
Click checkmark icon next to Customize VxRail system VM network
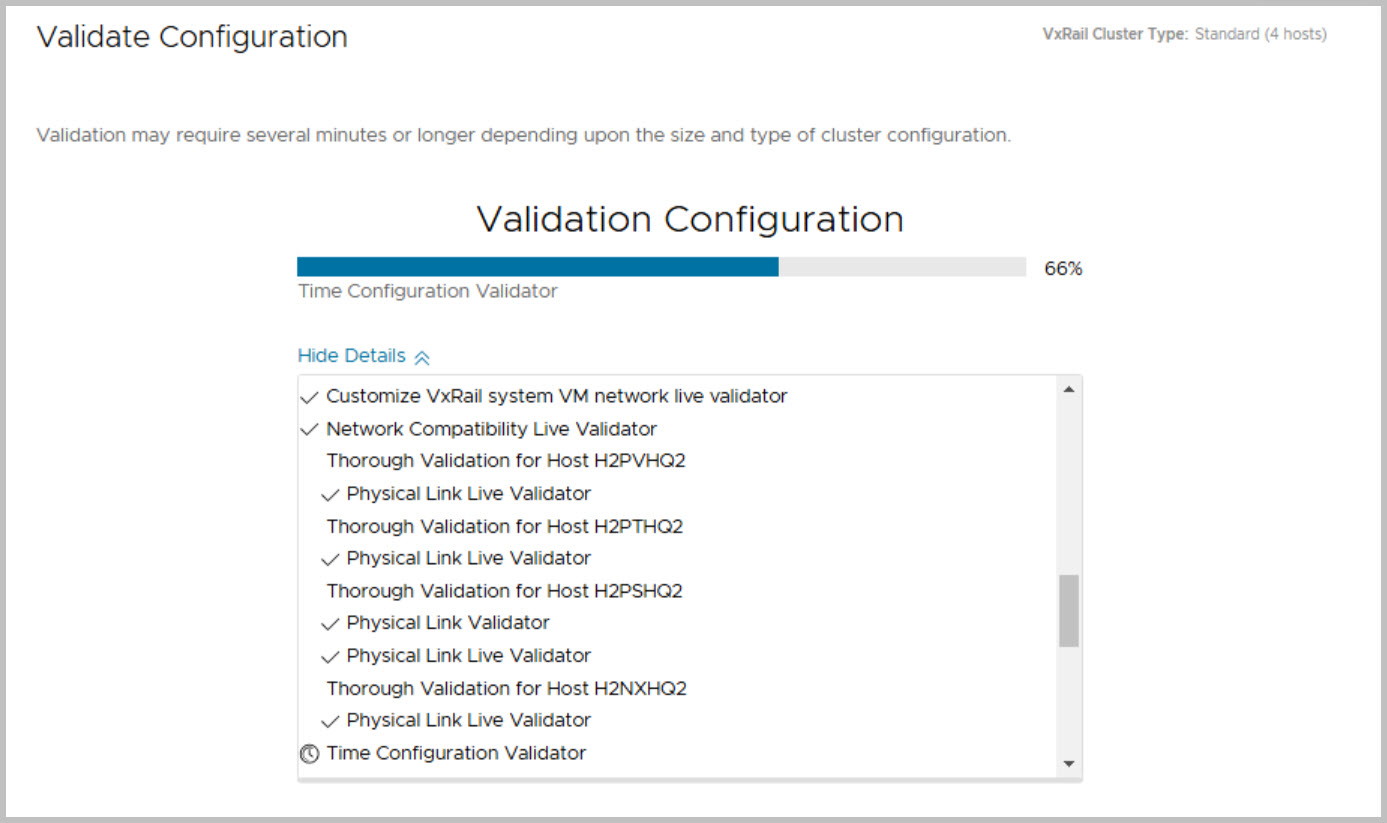pos(309,397)
